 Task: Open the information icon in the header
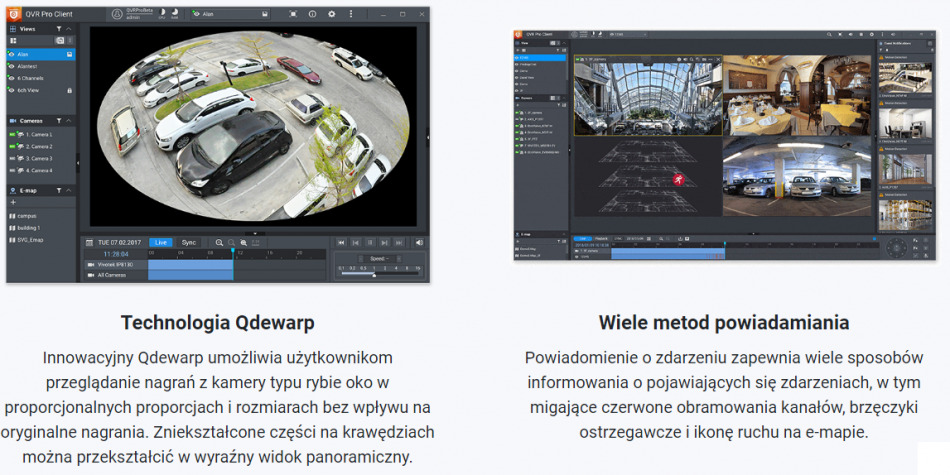(312, 15)
